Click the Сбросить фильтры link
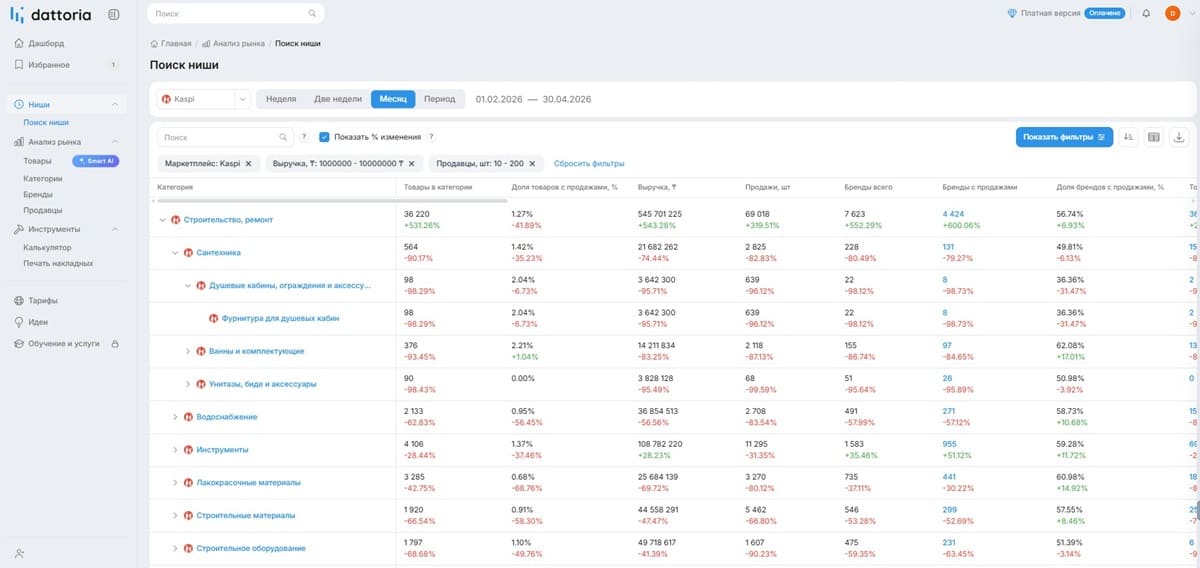This screenshot has width=1200, height=568. 589,163
